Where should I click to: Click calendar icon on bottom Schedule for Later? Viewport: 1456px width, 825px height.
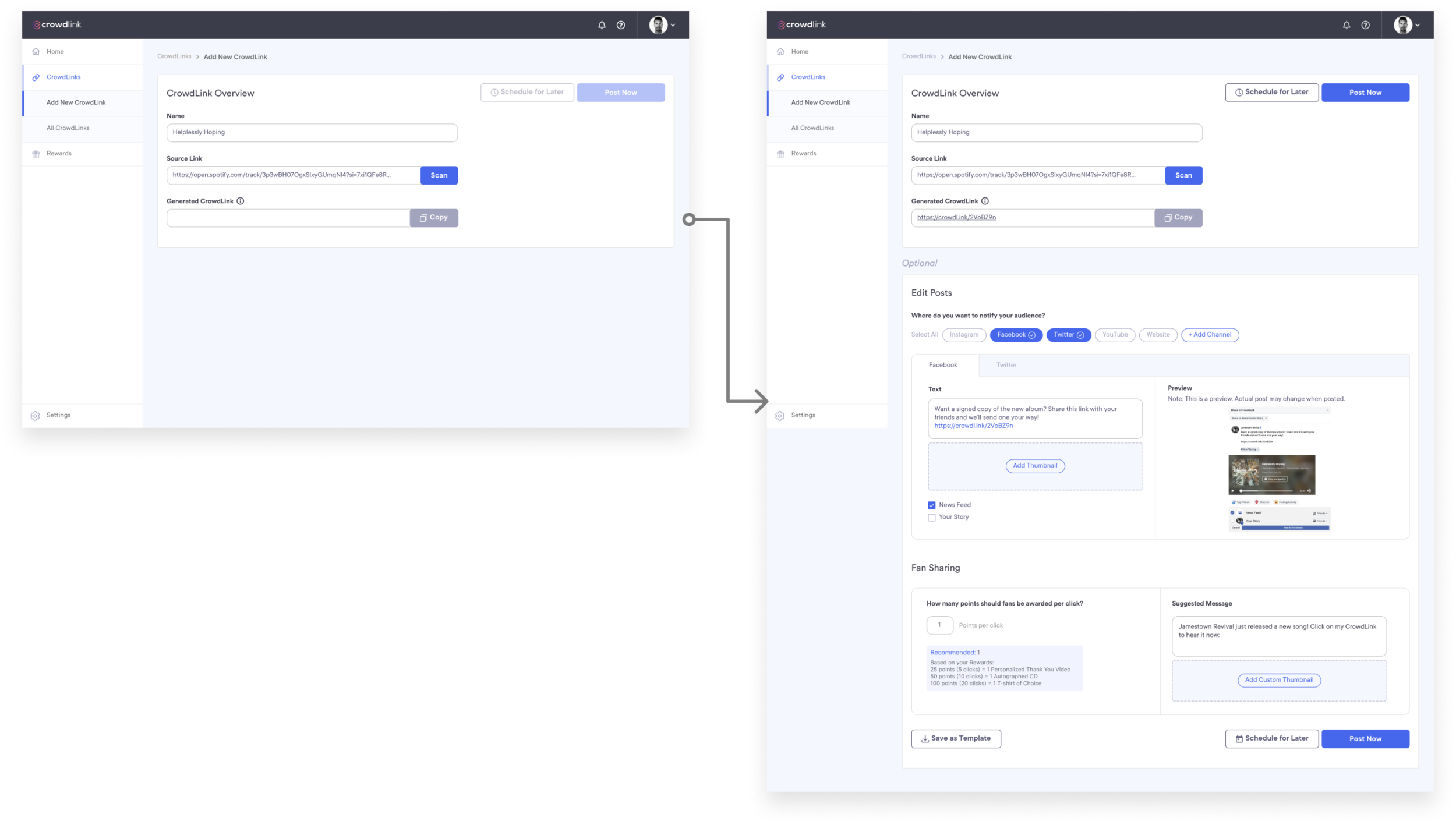pos(1239,739)
